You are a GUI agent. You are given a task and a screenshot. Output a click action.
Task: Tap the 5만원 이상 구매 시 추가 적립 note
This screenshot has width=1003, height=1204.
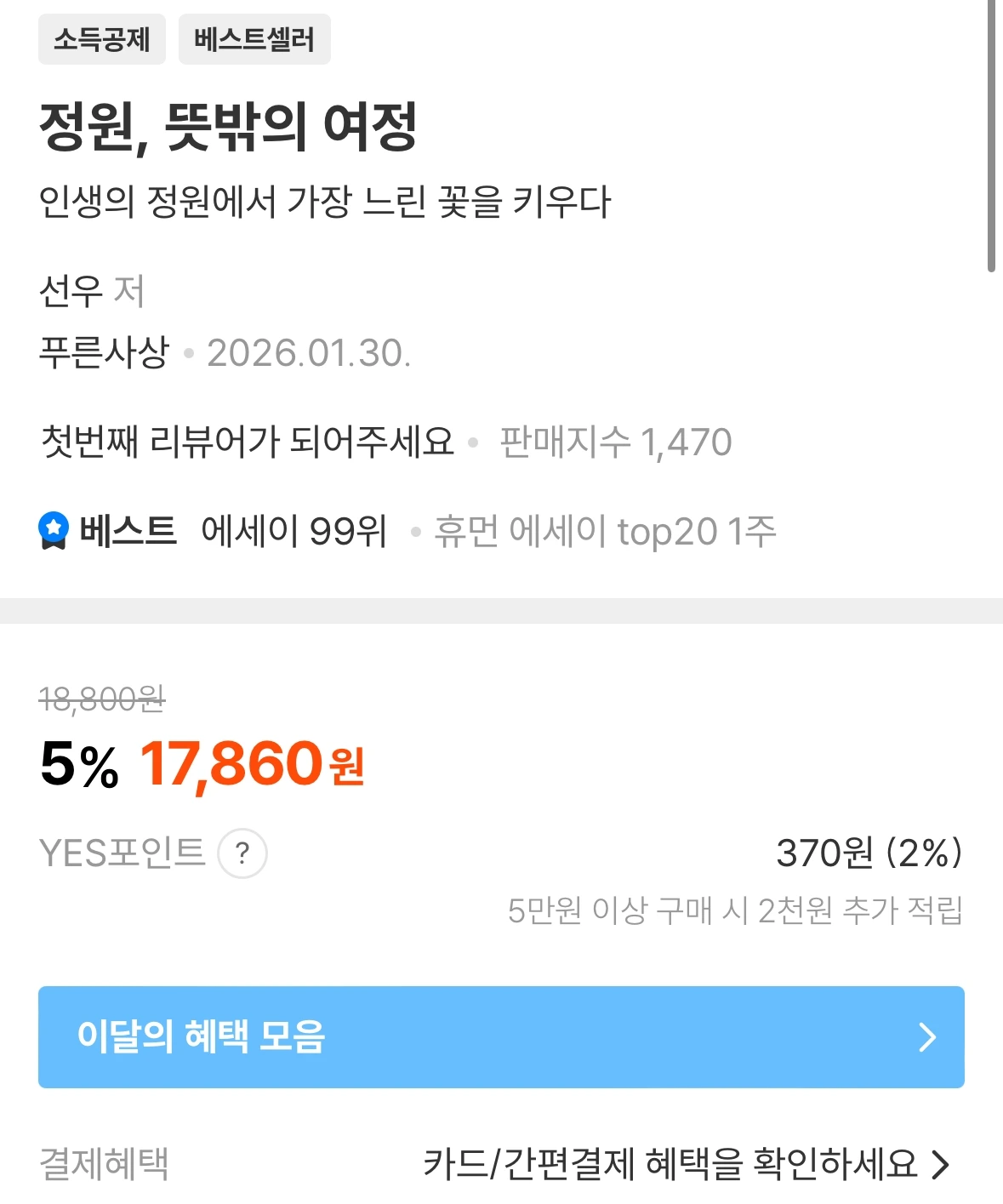736,910
